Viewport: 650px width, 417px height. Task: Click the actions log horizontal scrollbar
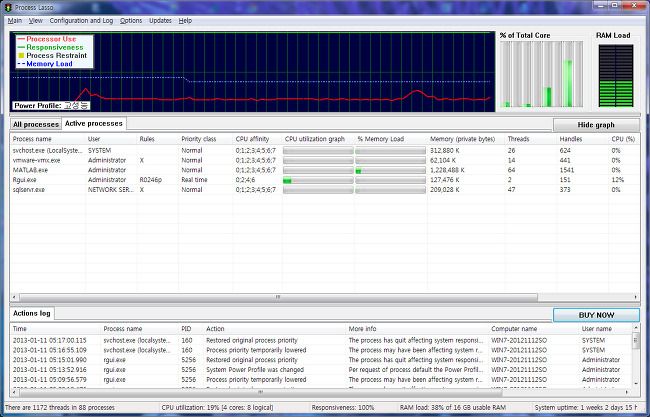tap(261, 392)
